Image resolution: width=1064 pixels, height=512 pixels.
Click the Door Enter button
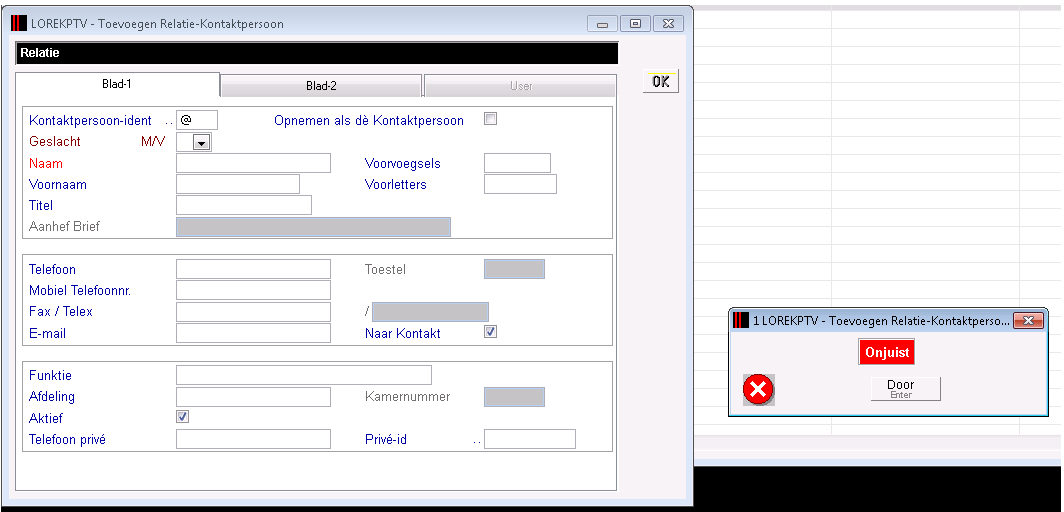coord(905,389)
